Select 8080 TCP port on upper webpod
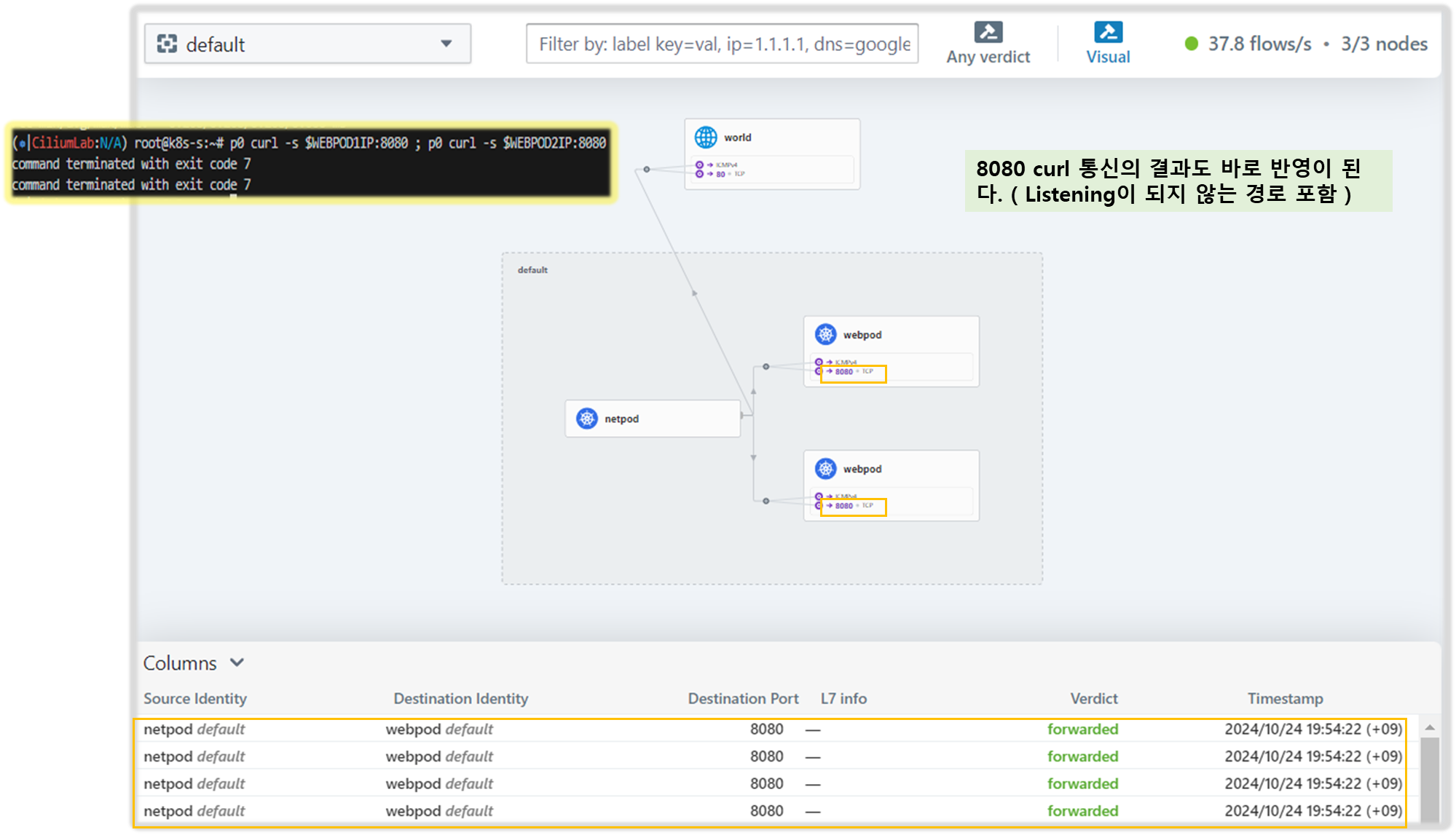This screenshot has width=1456, height=835. [x=844, y=371]
